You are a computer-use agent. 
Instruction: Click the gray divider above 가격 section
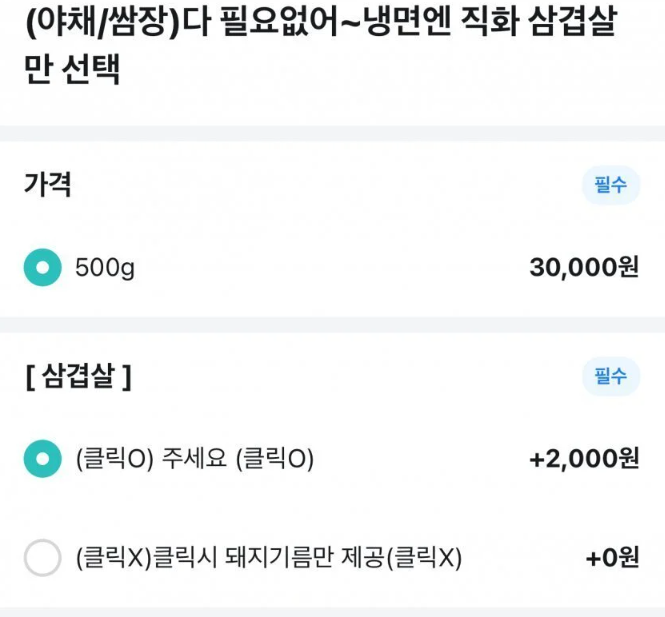332,133
